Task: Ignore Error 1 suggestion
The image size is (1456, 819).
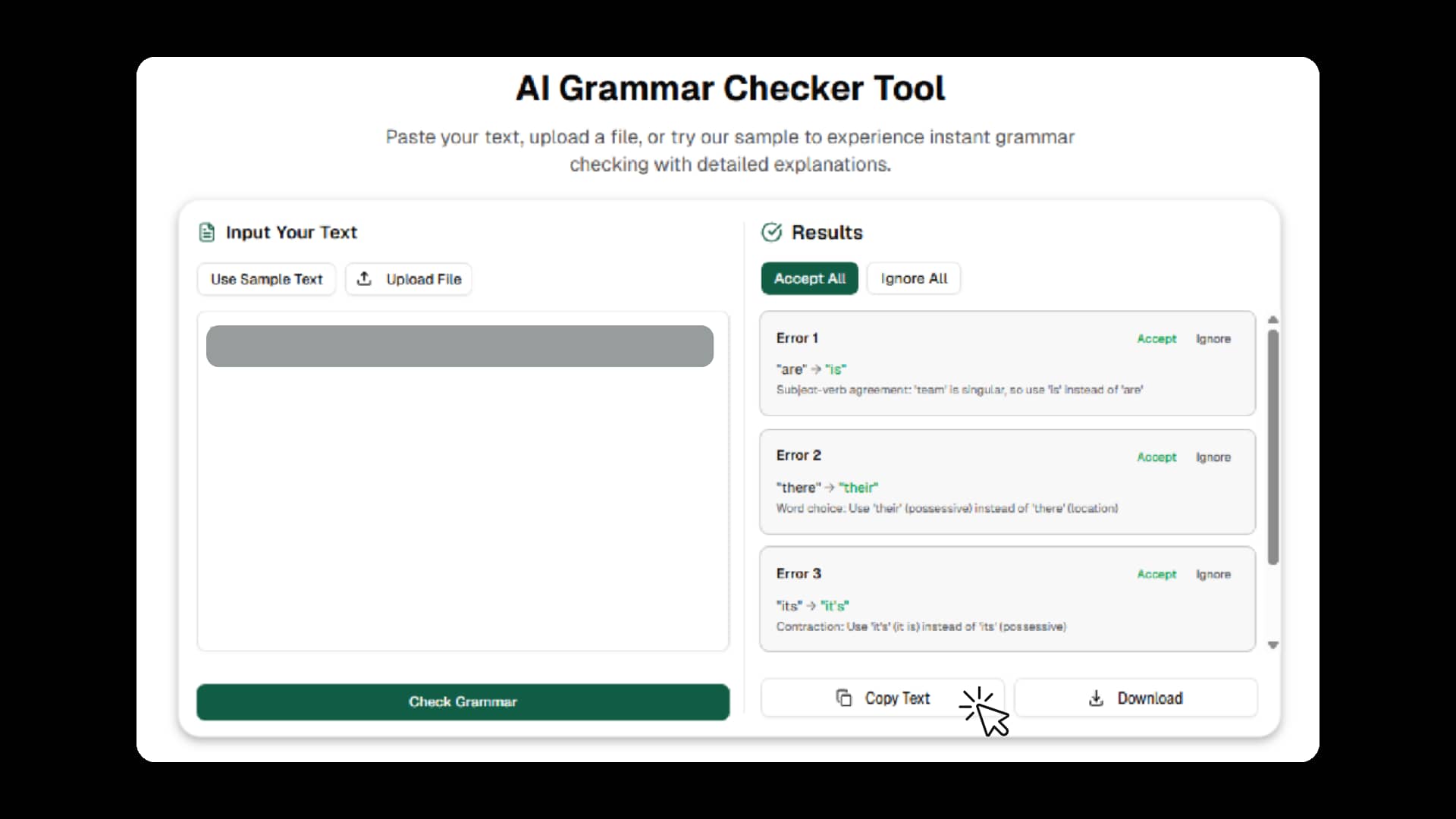Action: click(1213, 339)
